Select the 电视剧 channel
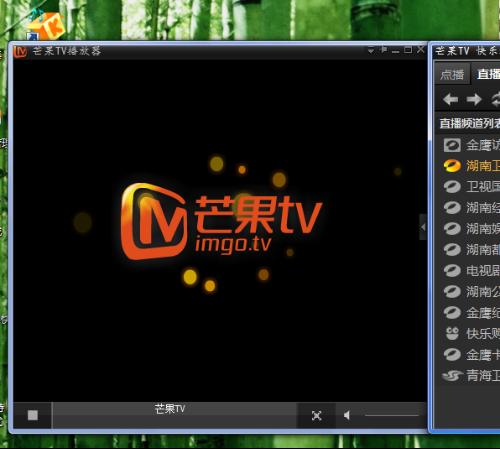 [471, 270]
